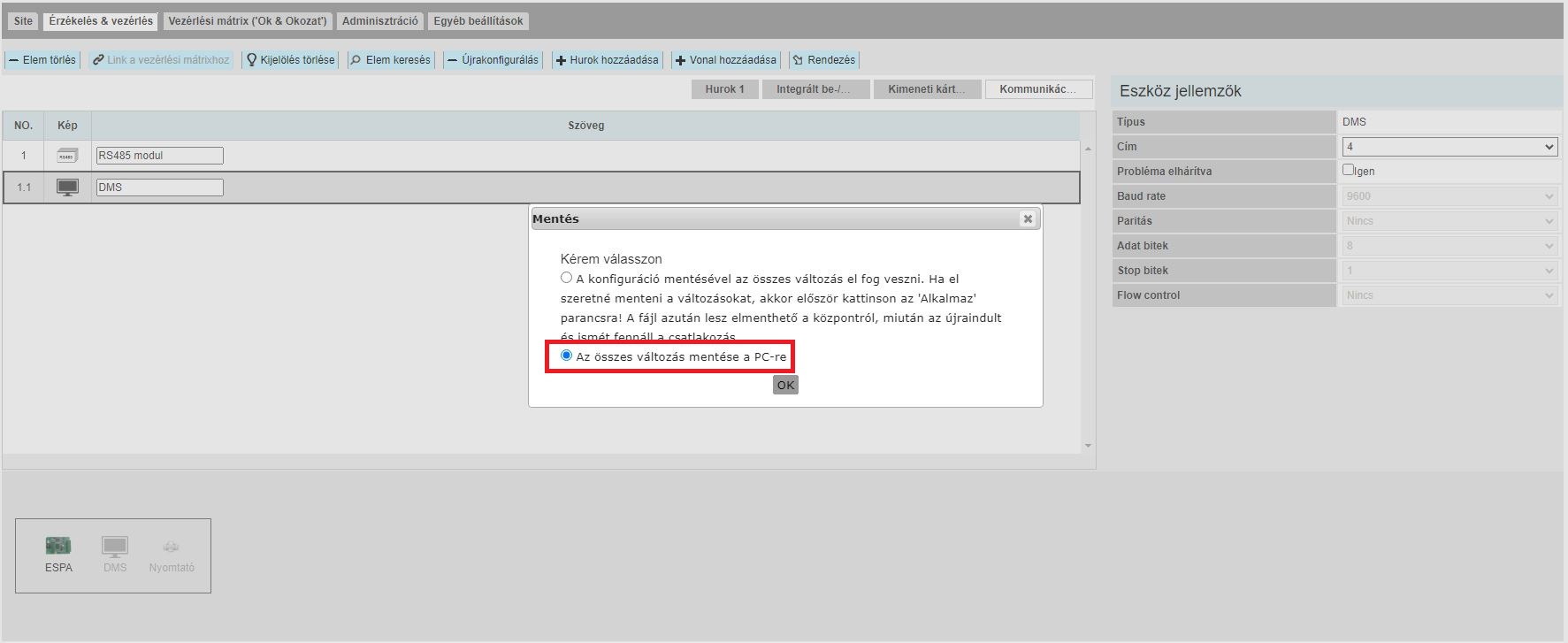Click Hurok hozzáadása toolbar button
Image resolution: width=1568 pixels, height=643 pixels.
(607, 60)
